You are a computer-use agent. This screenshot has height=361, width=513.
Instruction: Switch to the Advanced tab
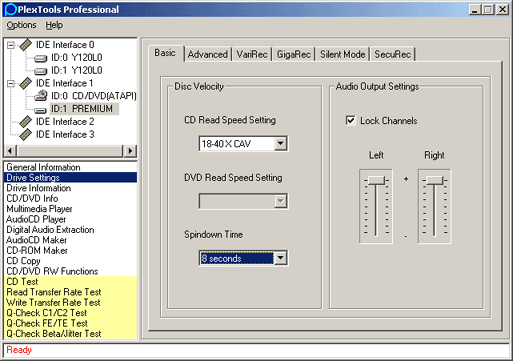point(207,54)
